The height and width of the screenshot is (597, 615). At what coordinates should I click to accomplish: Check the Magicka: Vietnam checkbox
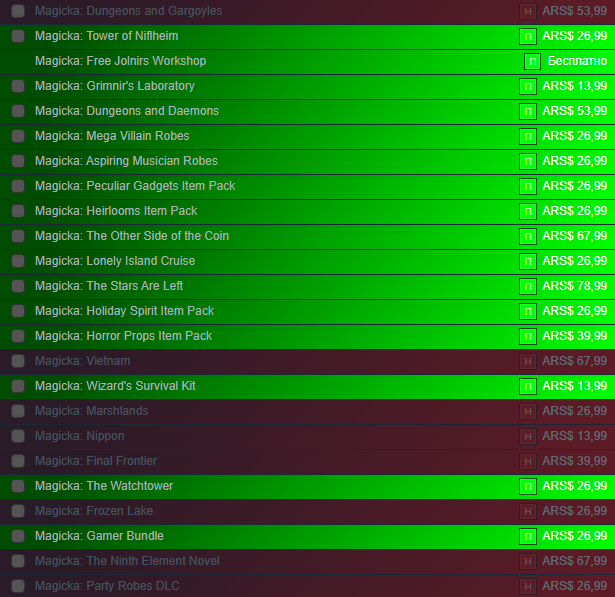18,361
